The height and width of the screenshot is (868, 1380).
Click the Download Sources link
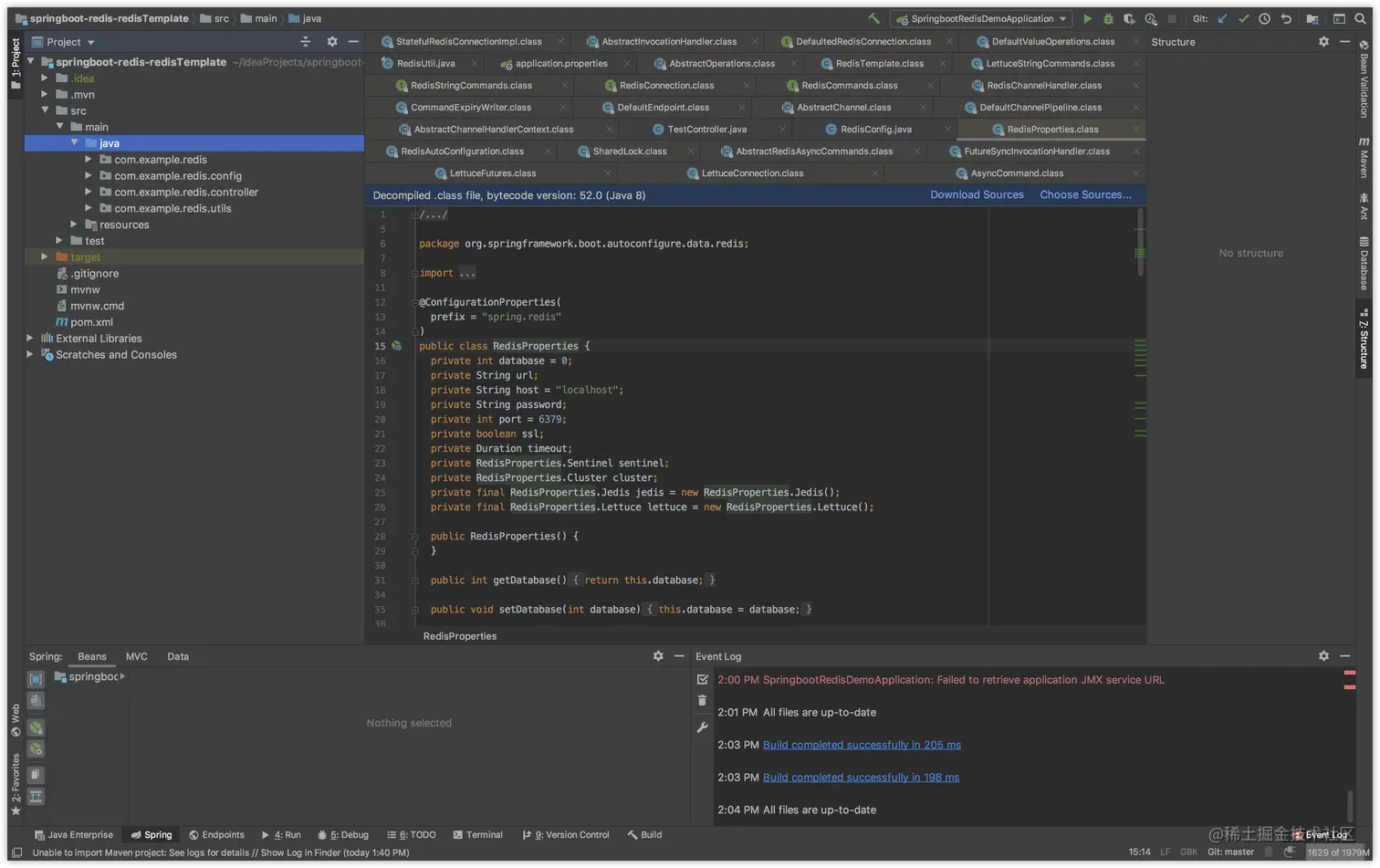tap(977, 195)
